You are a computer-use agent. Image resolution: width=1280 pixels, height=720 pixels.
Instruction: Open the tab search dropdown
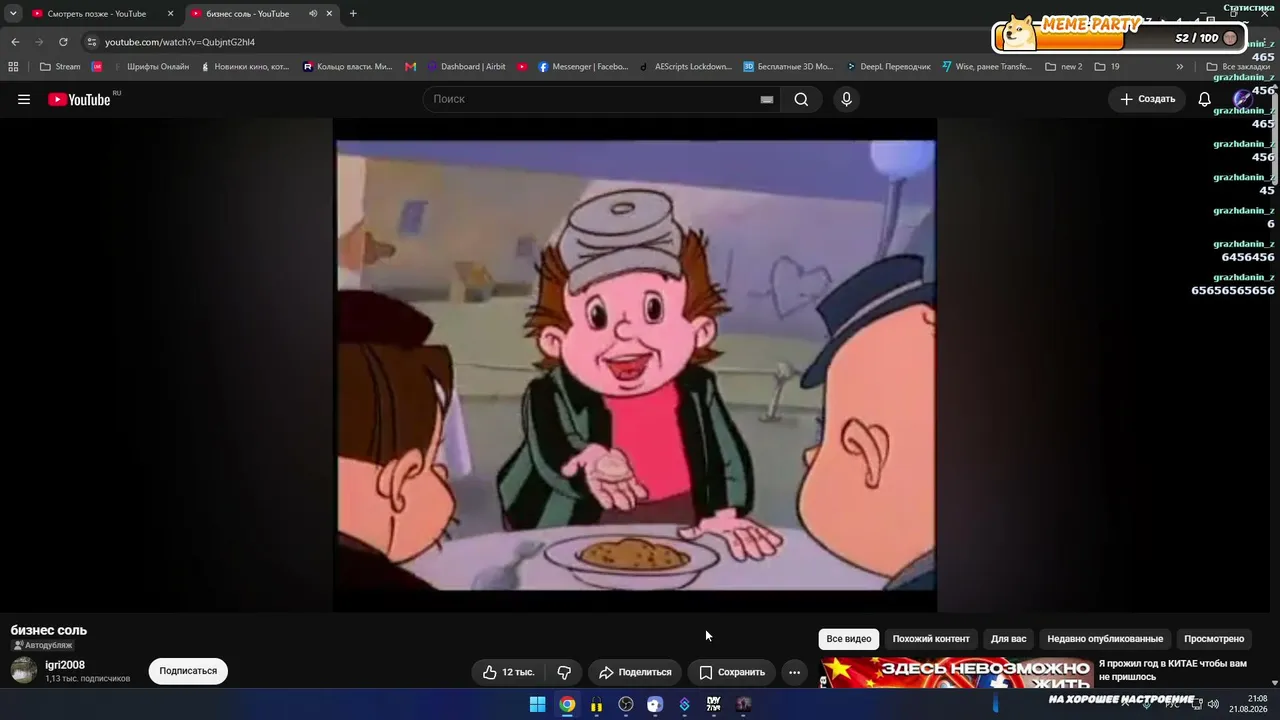pyautogui.click(x=13, y=14)
